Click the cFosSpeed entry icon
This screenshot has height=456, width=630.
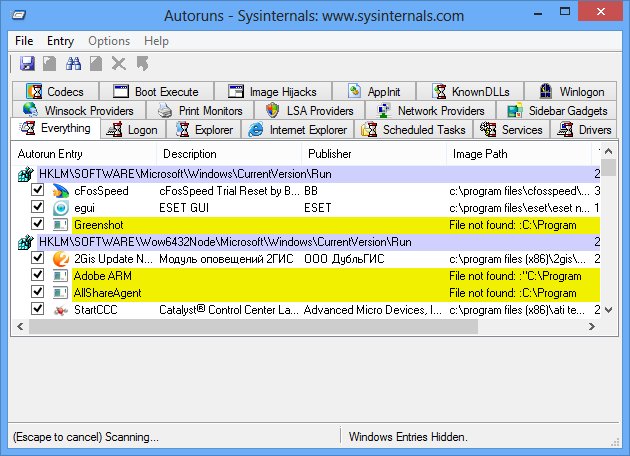[x=61, y=191]
